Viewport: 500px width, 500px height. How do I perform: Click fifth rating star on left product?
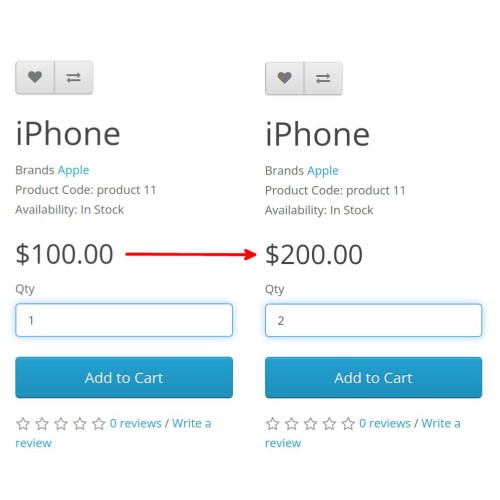point(99,424)
